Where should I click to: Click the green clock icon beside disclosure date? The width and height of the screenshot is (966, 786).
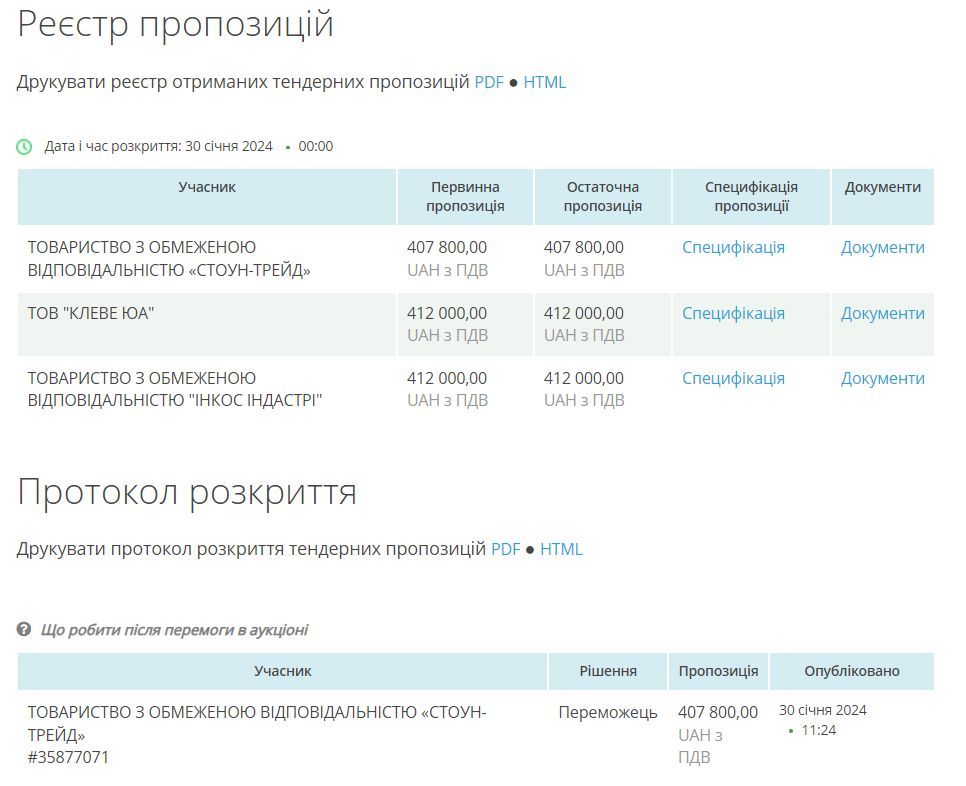click(23, 145)
